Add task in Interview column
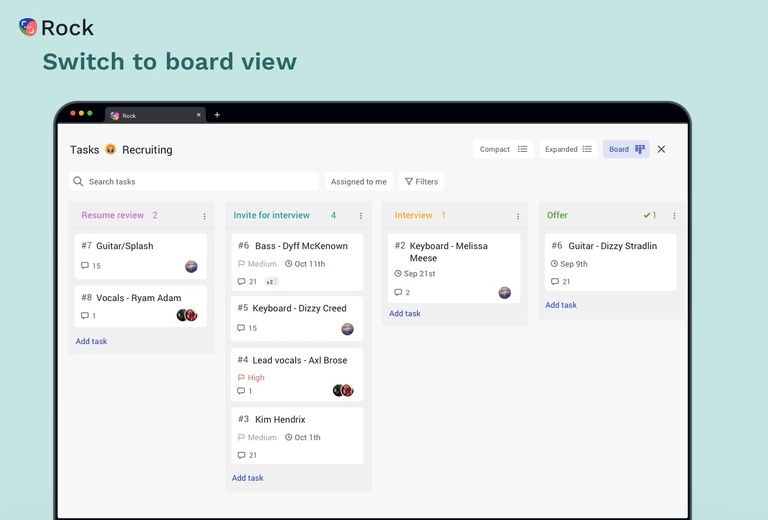768x520 pixels. pyautogui.click(x=405, y=313)
